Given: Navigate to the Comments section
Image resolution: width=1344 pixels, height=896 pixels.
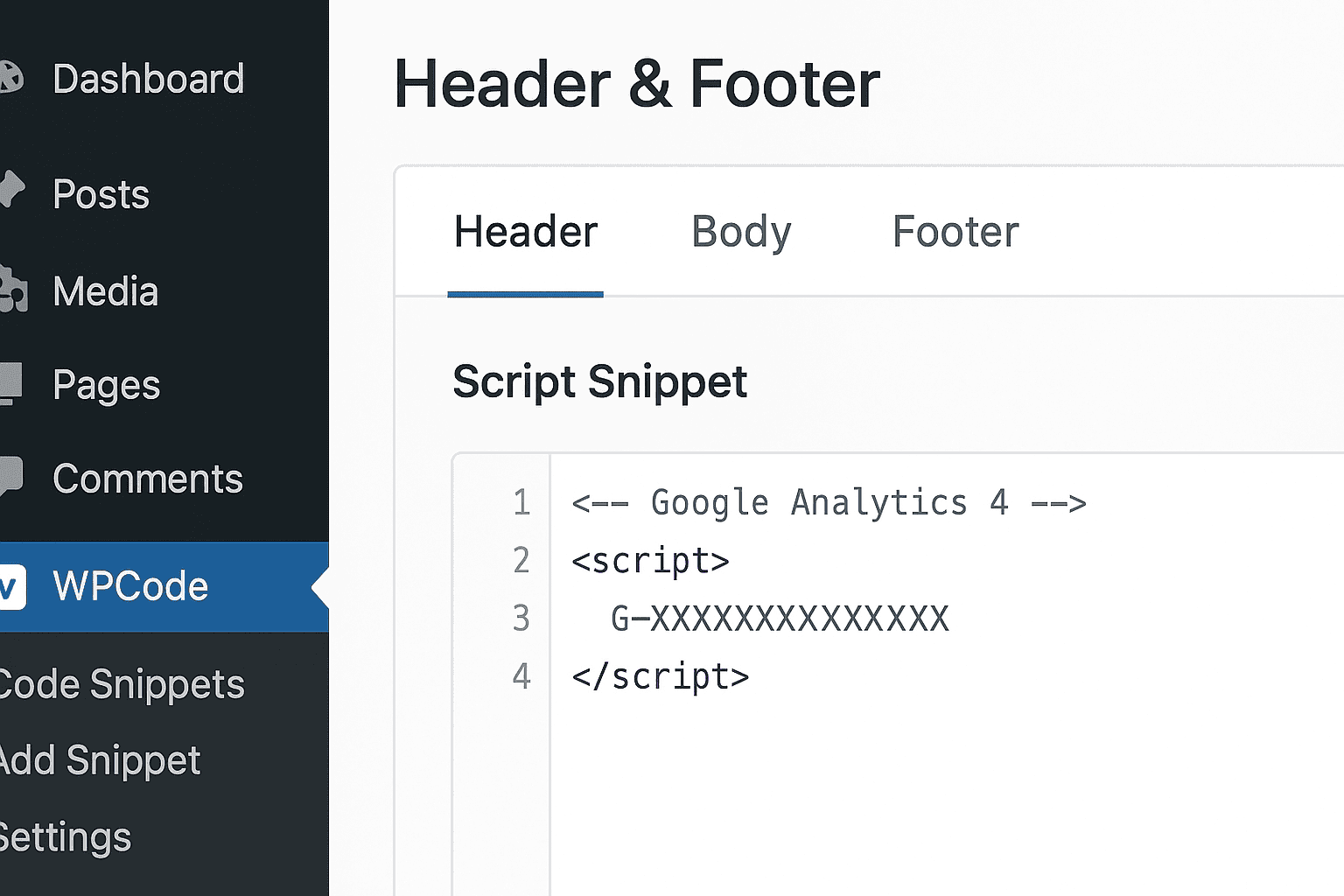Looking at the screenshot, I should [147, 477].
